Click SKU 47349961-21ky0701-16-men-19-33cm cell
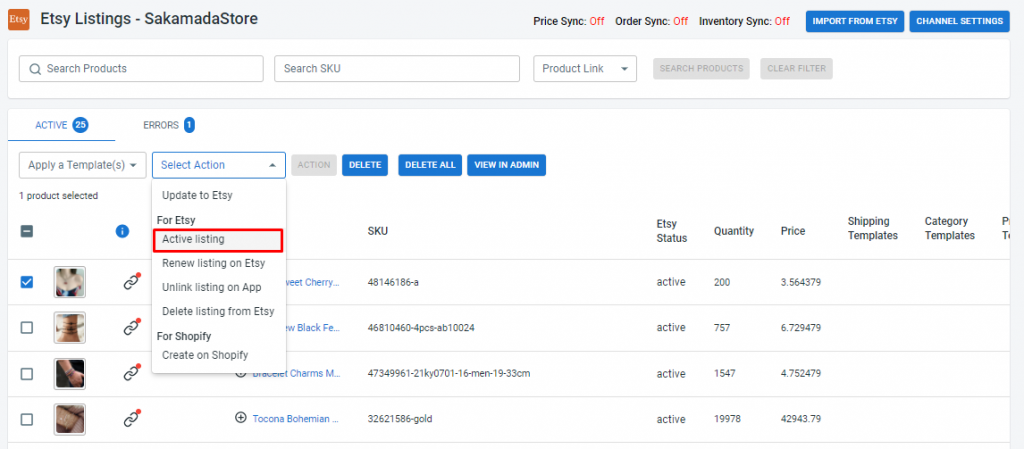 point(449,374)
